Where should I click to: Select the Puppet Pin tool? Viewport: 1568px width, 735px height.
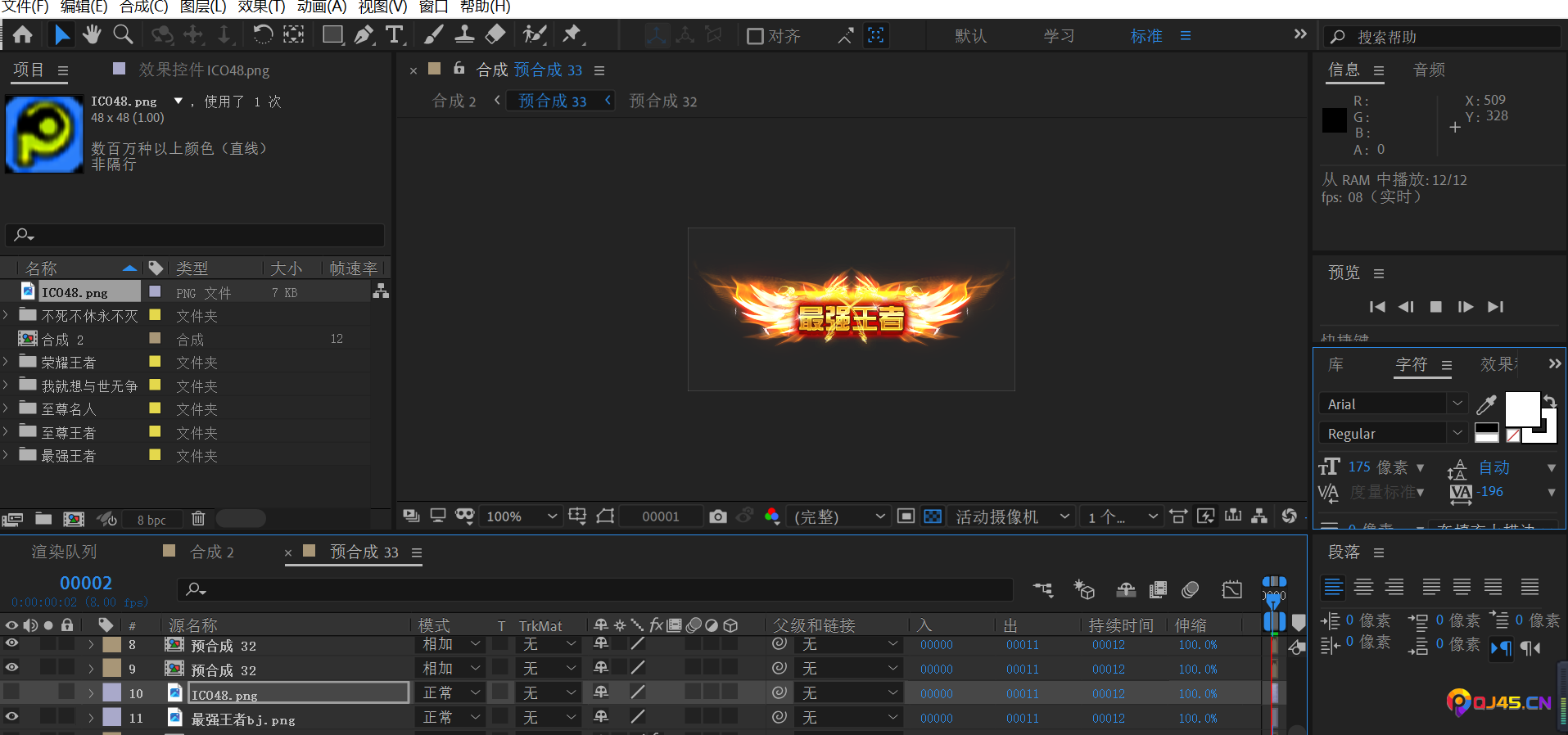point(572,34)
